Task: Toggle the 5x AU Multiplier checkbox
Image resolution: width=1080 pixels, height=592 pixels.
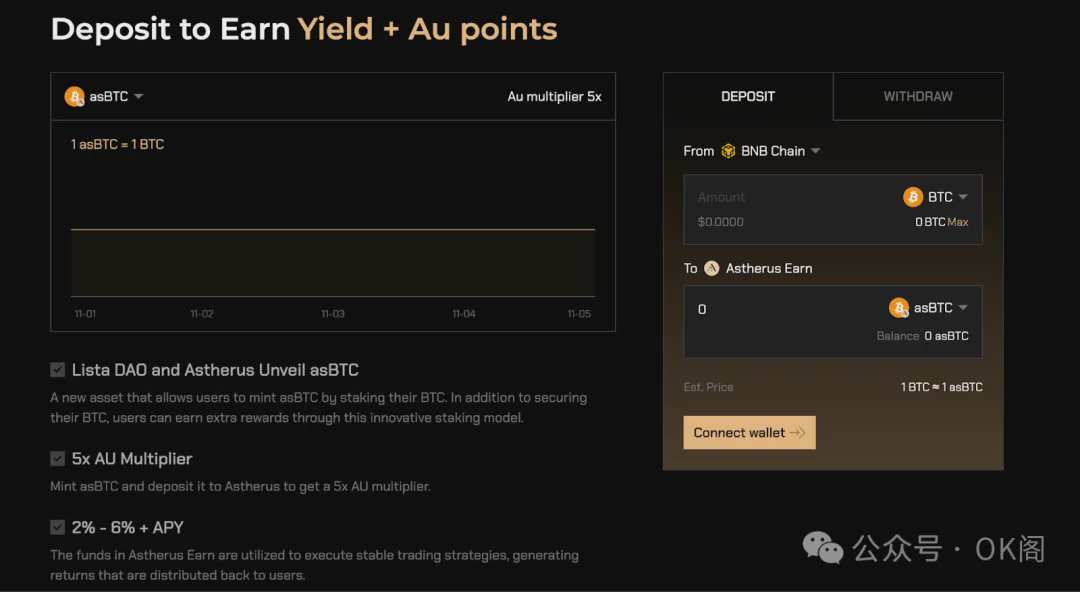Action: [58, 459]
